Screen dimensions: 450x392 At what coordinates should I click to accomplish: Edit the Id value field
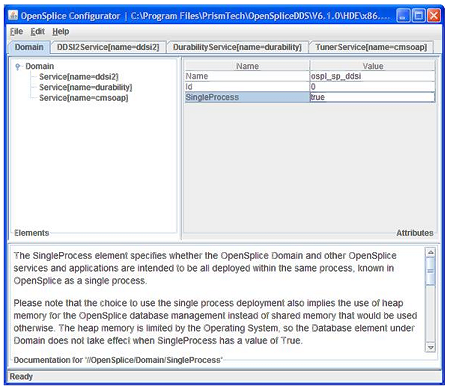click(372, 87)
